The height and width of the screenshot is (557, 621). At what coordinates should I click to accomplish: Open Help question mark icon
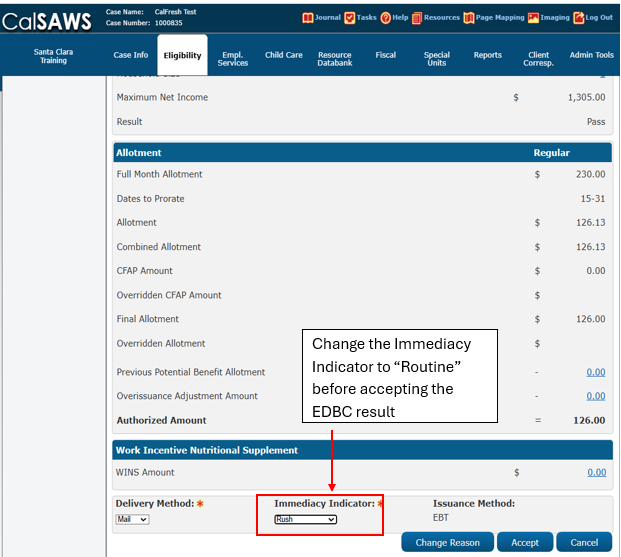point(386,17)
